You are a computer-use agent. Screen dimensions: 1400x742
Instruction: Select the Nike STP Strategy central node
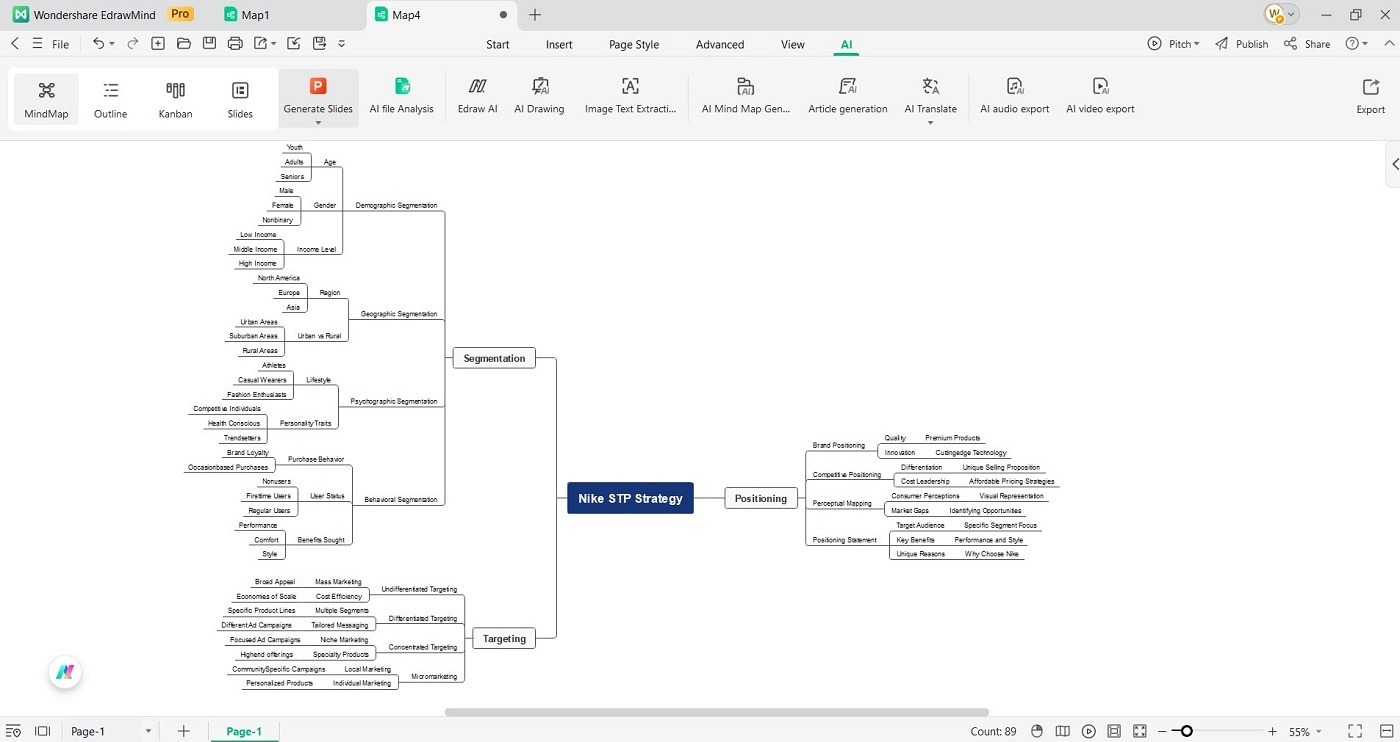pyautogui.click(x=631, y=498)
